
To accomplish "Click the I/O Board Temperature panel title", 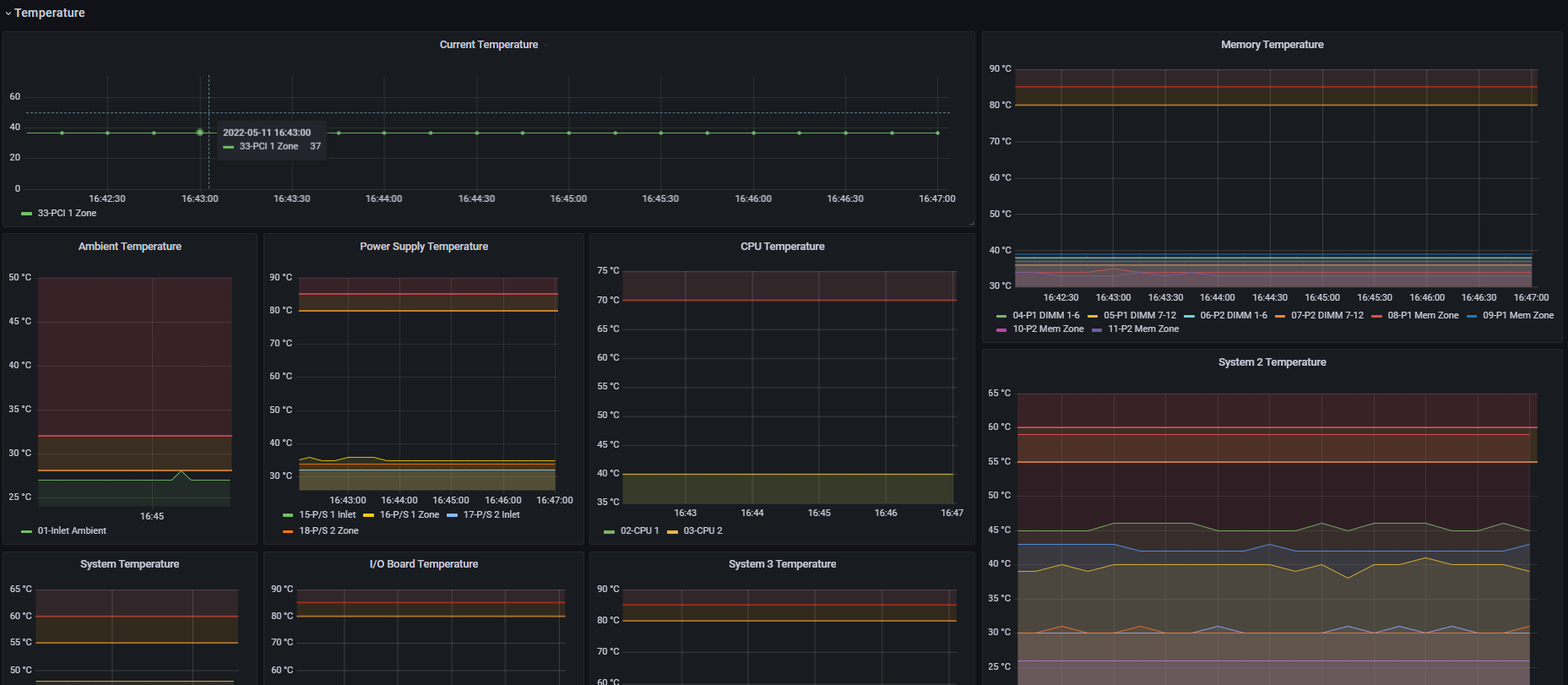I will [x=424, y=564].
